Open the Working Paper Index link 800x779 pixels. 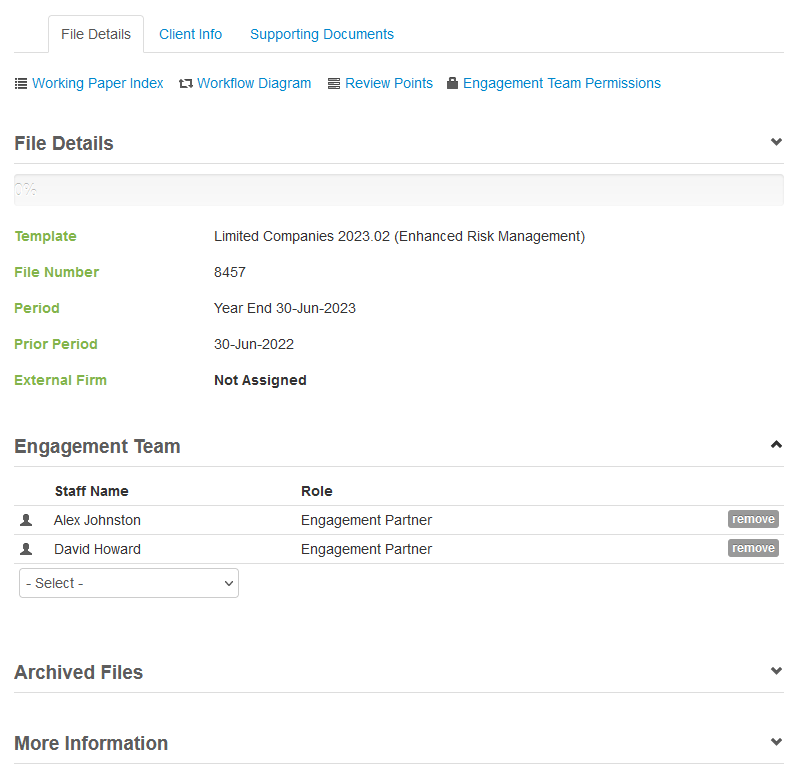pos(98,84)
